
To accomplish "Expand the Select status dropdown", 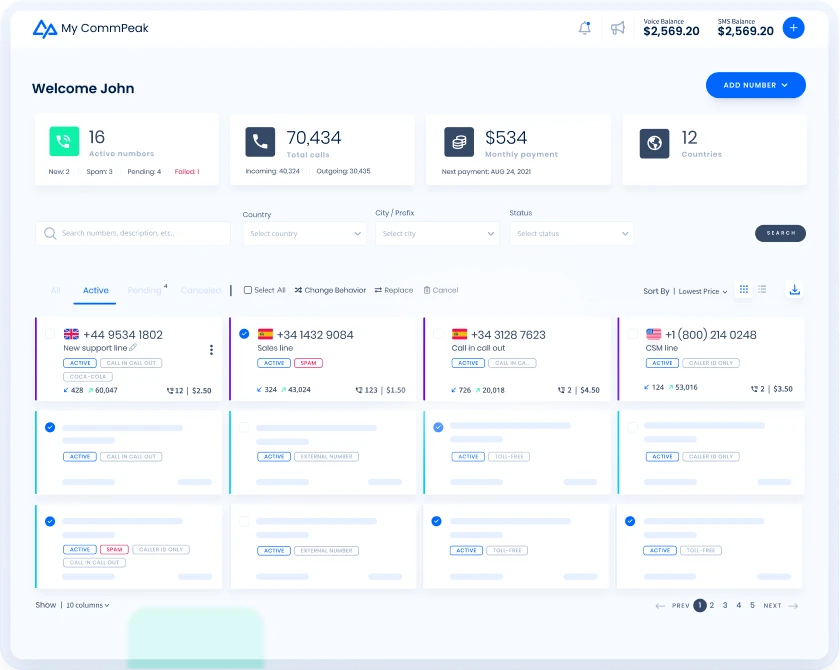I will click(571, 233).
